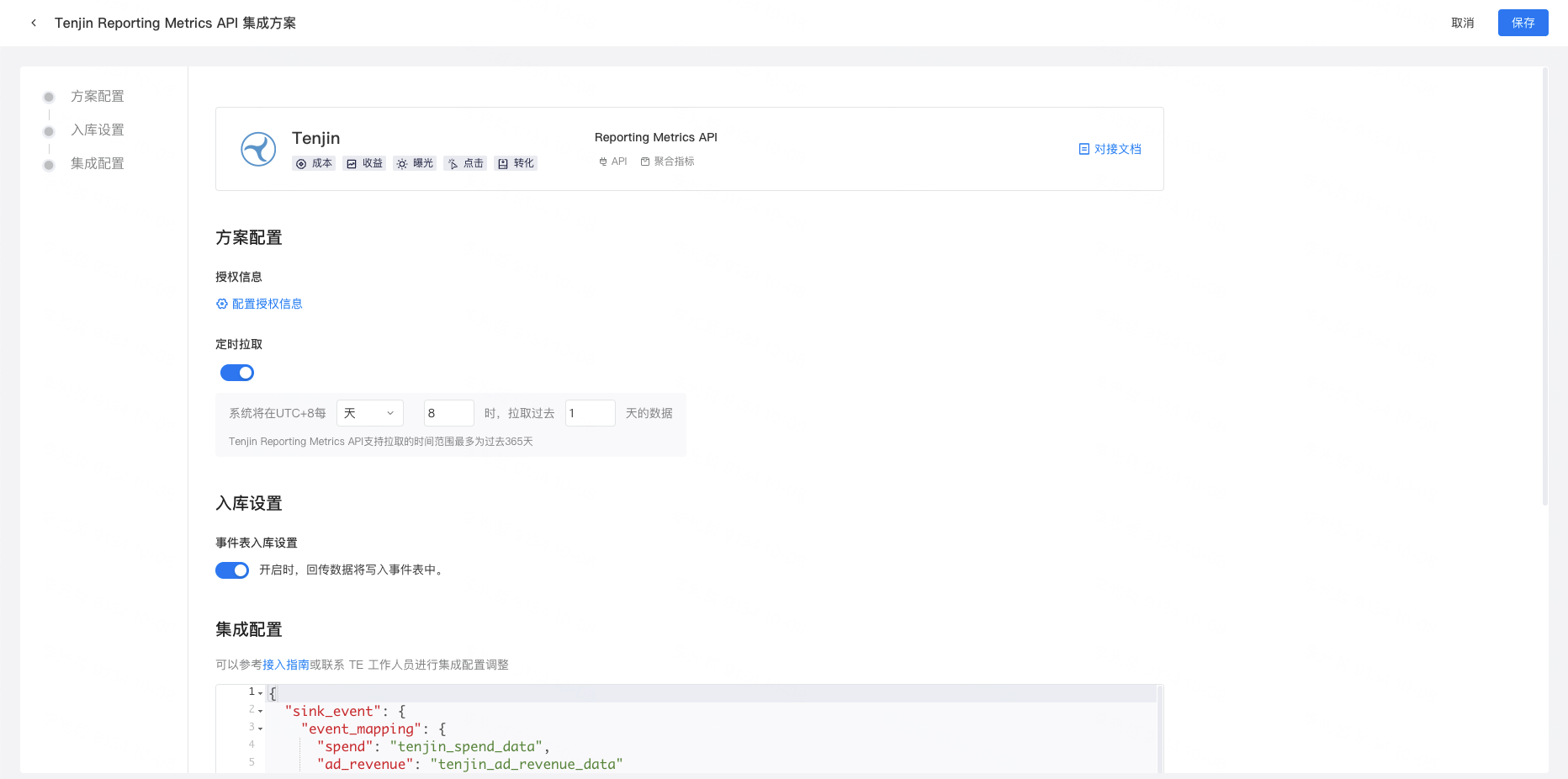Click the "spend" code line 4
The height and width of the screenshot is (779, 1568).
pyautogui.click(x=433, y=746)
